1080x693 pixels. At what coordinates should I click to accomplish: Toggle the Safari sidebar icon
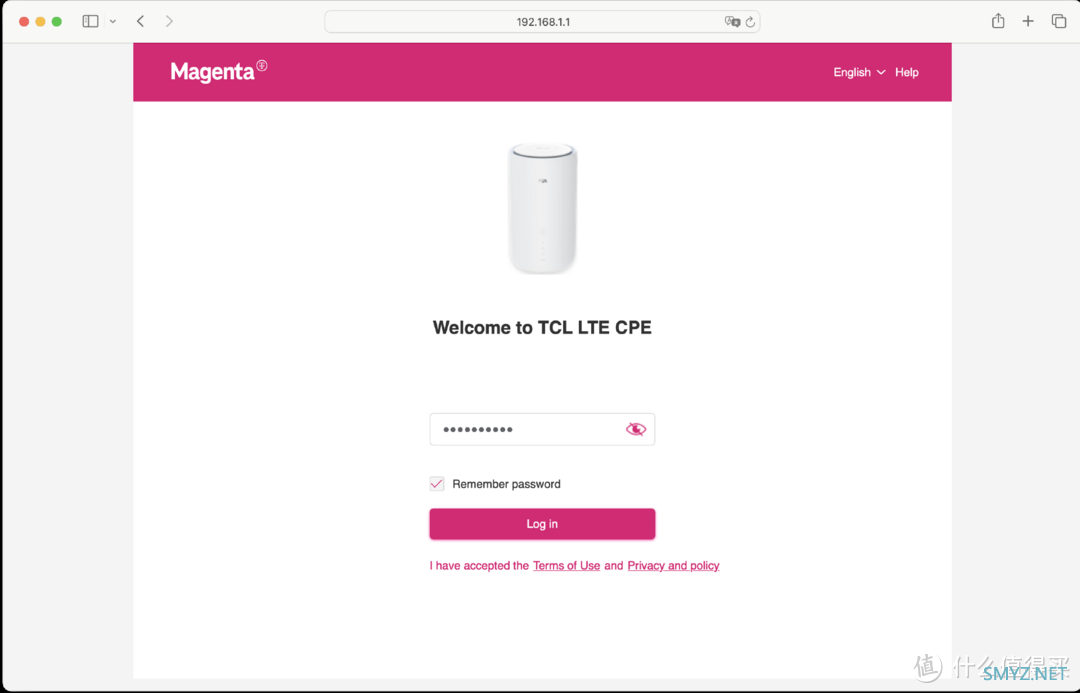(90, 21)
